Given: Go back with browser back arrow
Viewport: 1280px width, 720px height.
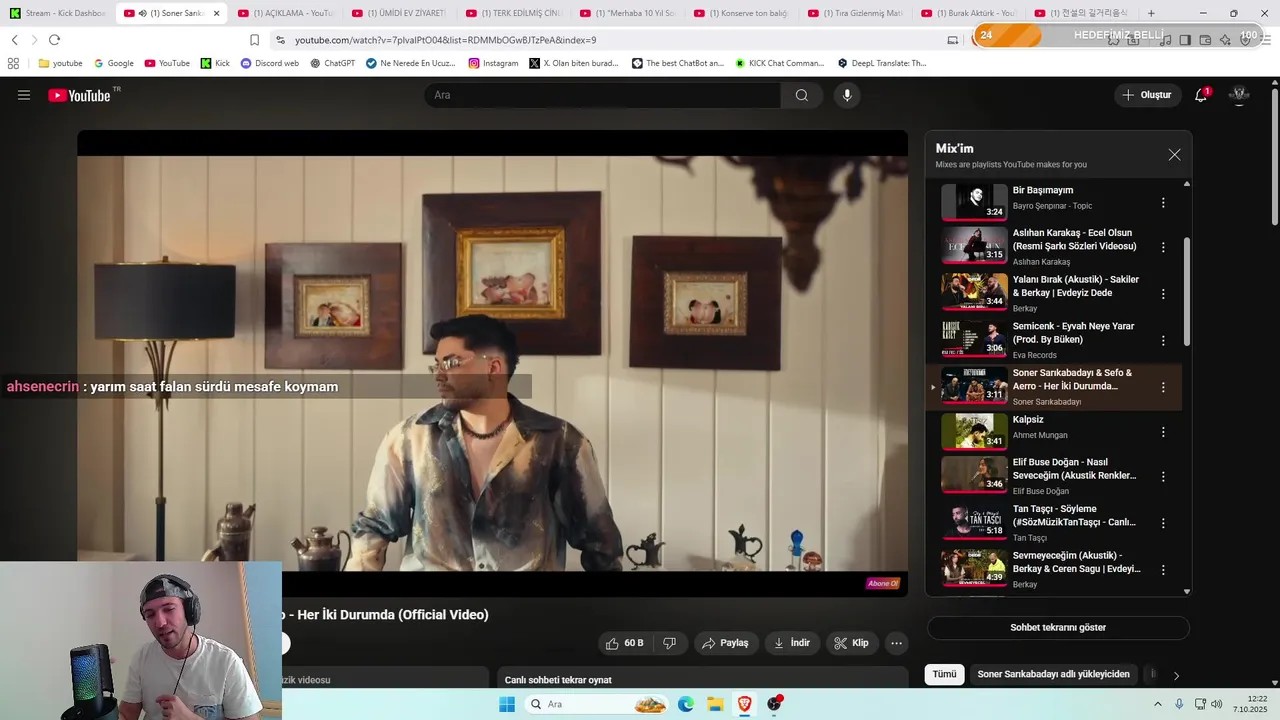Looking at the screenshot, I should coord(14,40).
